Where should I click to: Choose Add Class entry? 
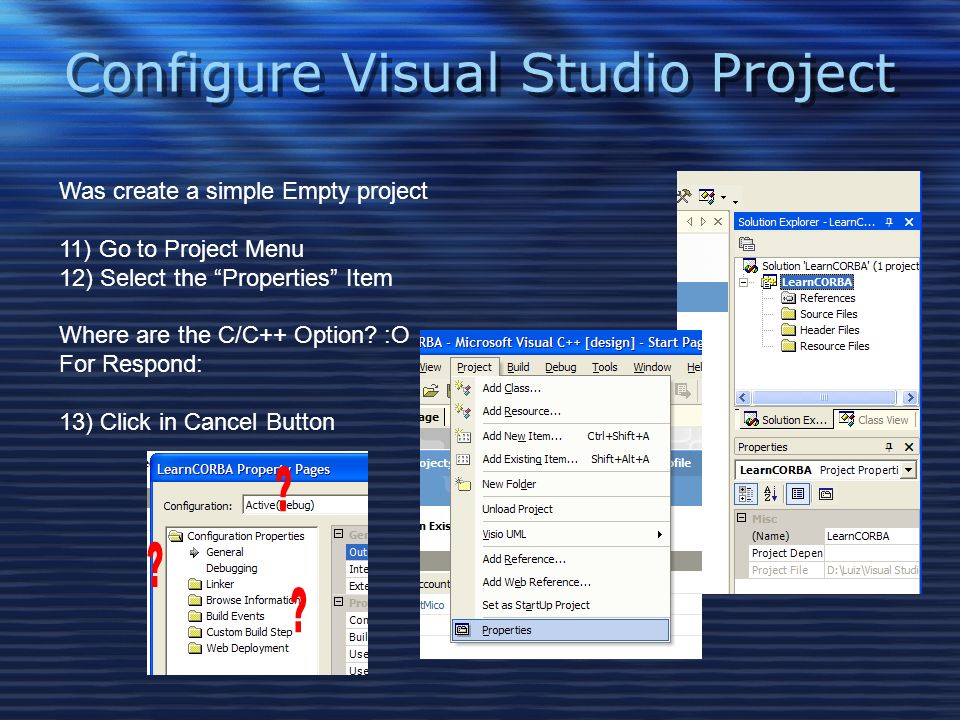511,388
